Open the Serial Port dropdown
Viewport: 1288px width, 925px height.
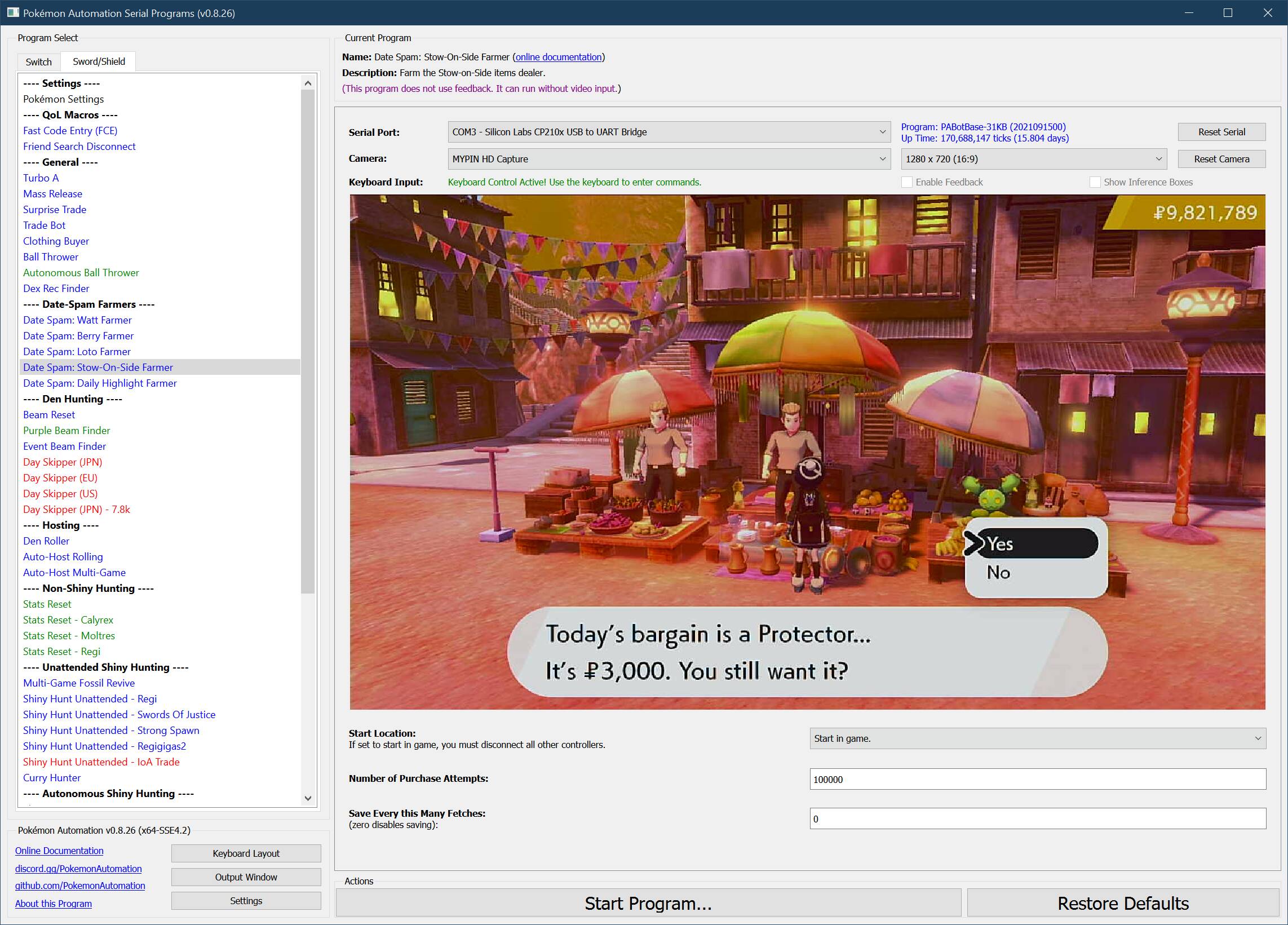[669, 132]
